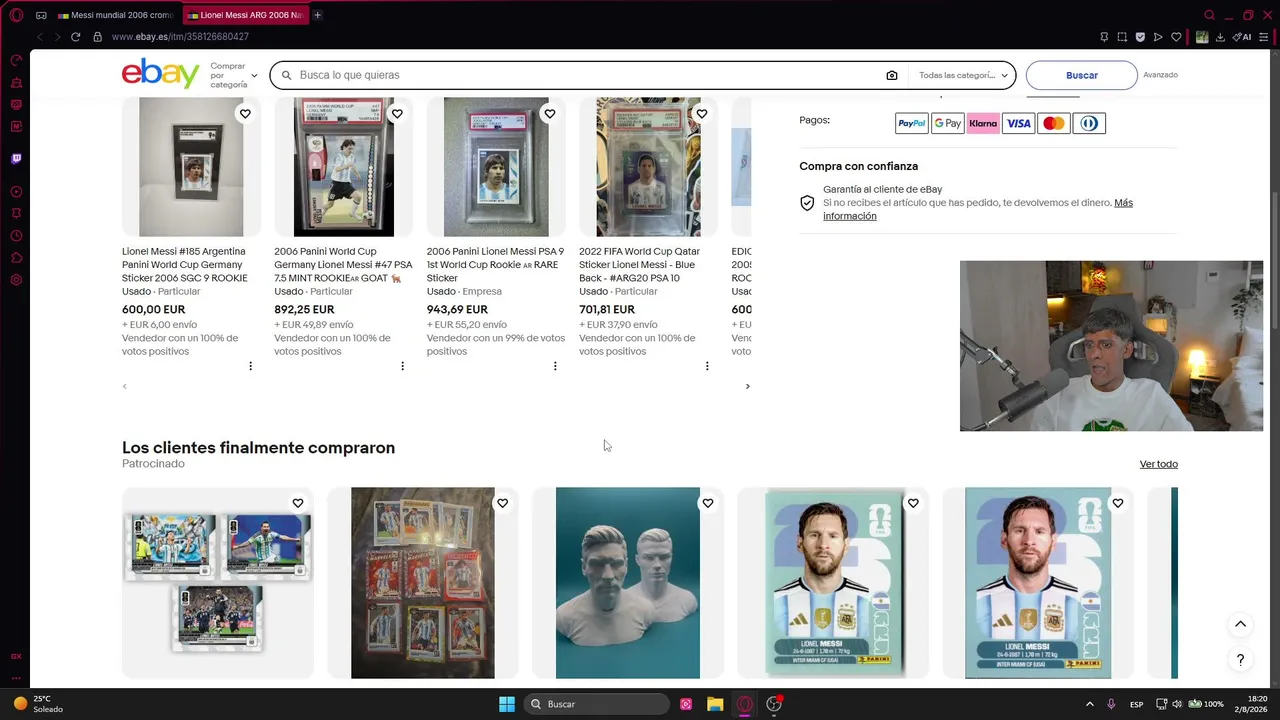Open the sidebar player icon
The width and height of the screenshot is (1280, 720).
click(x=16, y=191)
